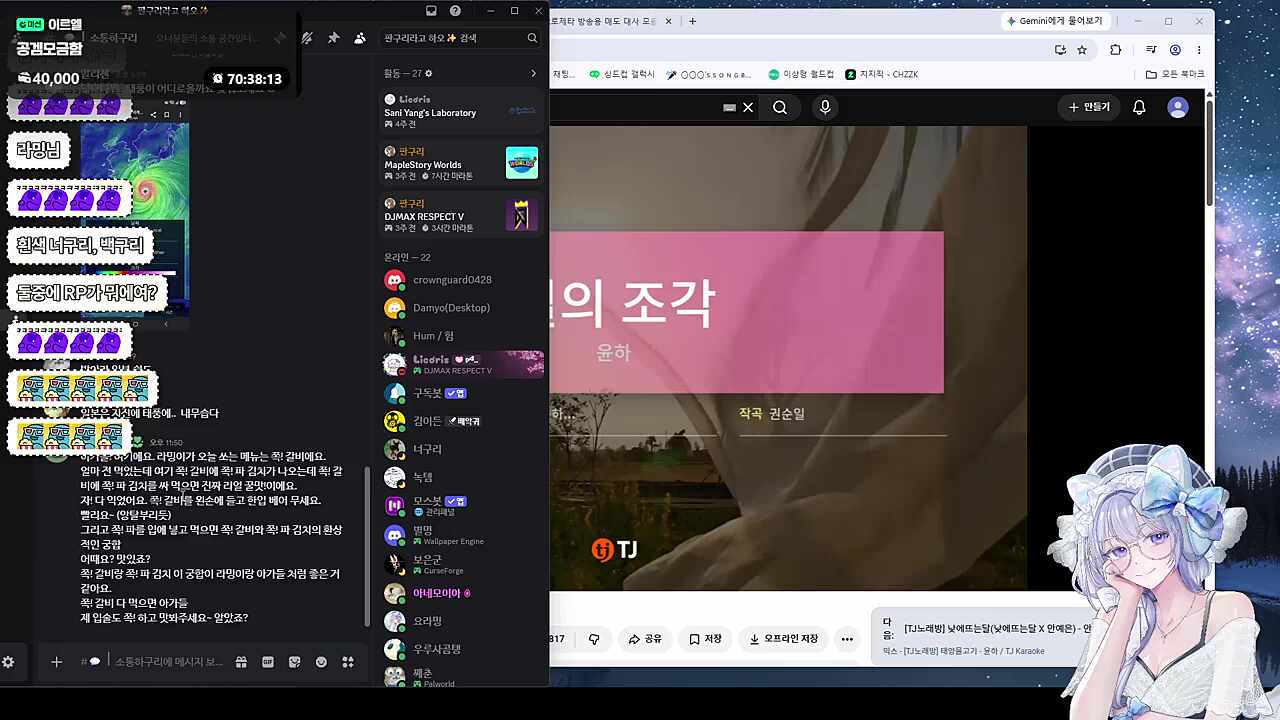Select member 녹템 in the member list

[461, 477]
